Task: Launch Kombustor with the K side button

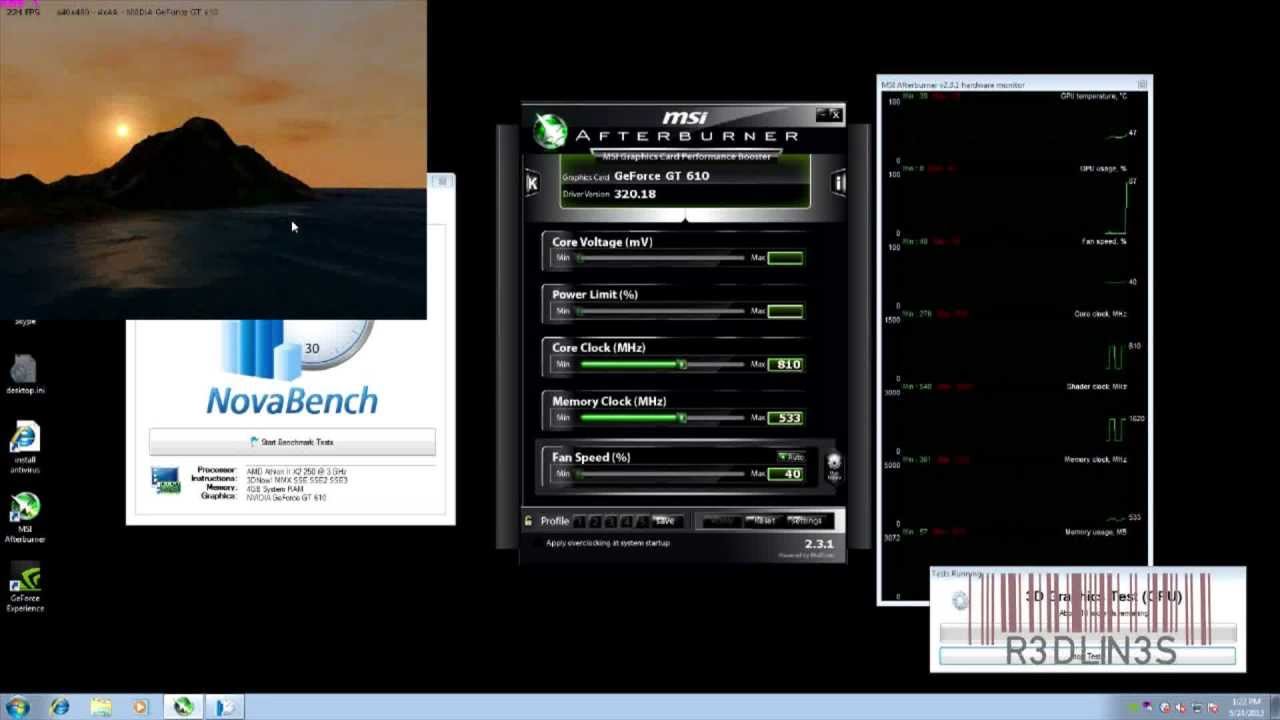Action: (532, 183)
